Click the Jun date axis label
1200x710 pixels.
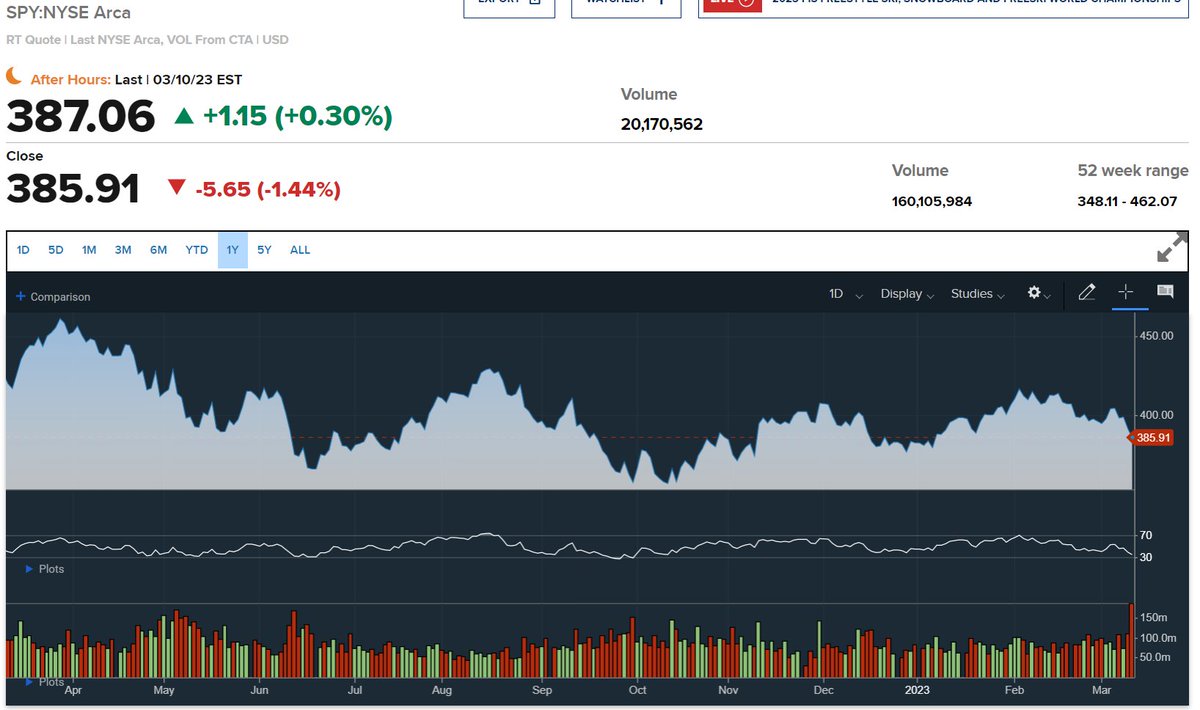[x=259, y=690]
